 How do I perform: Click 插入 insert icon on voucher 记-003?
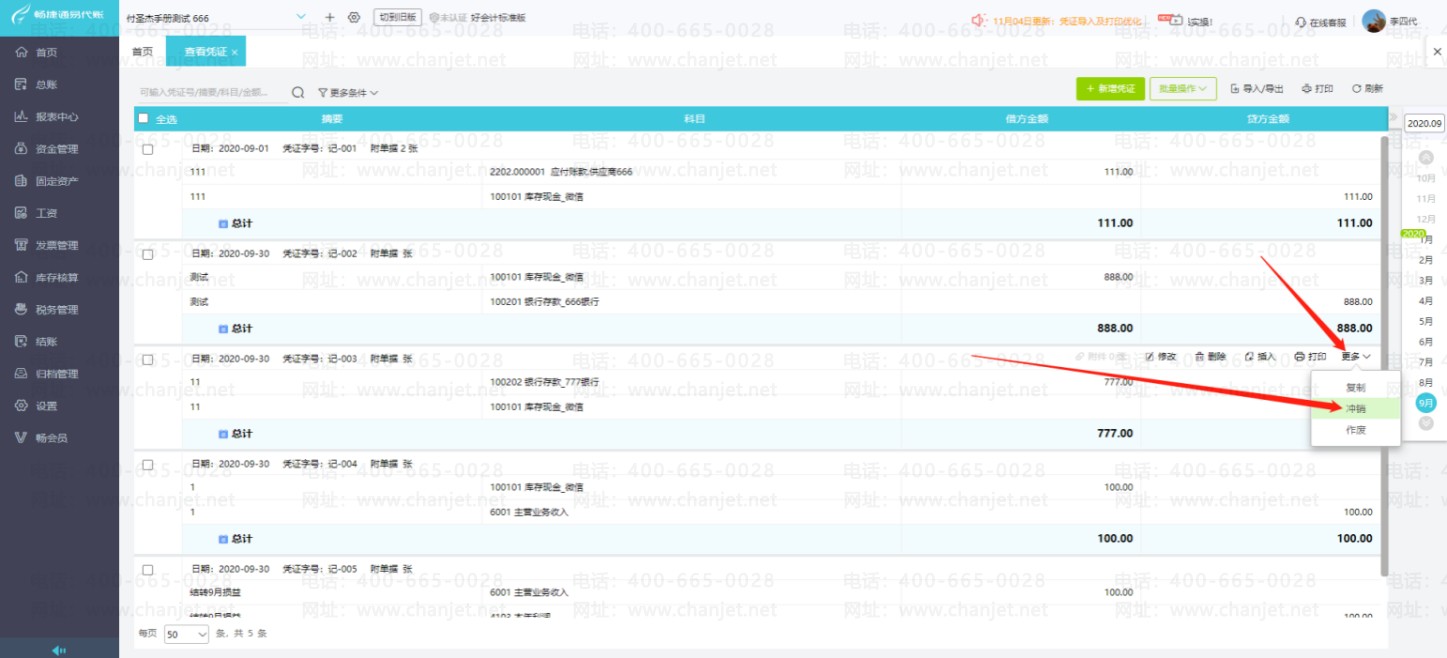coord(1260,357)
